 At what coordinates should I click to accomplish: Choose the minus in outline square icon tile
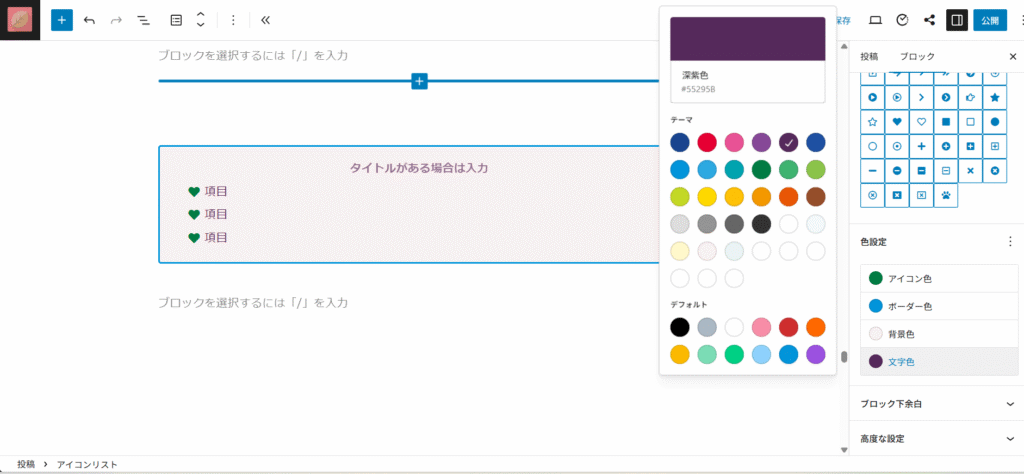(x=946, y=170)
